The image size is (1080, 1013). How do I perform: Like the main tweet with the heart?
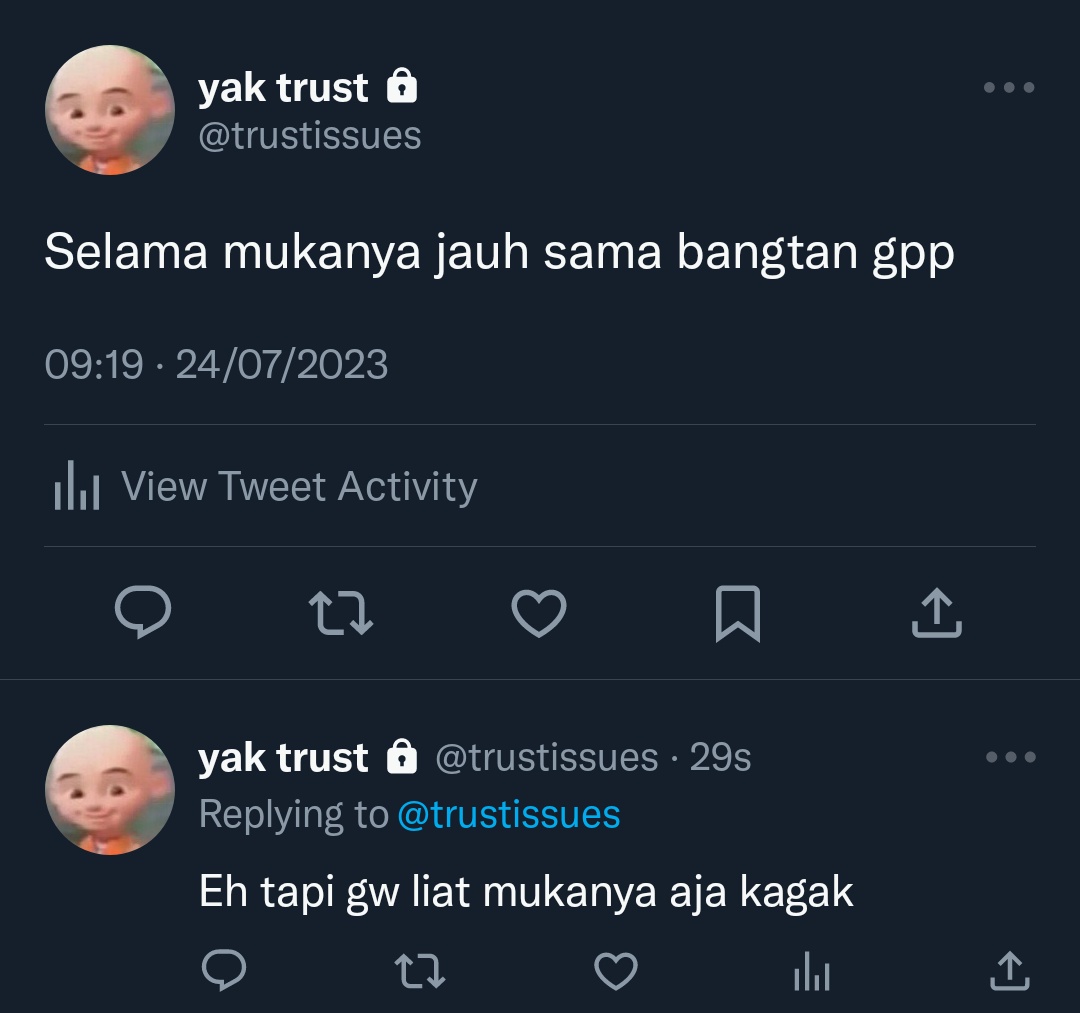(539, 613)
